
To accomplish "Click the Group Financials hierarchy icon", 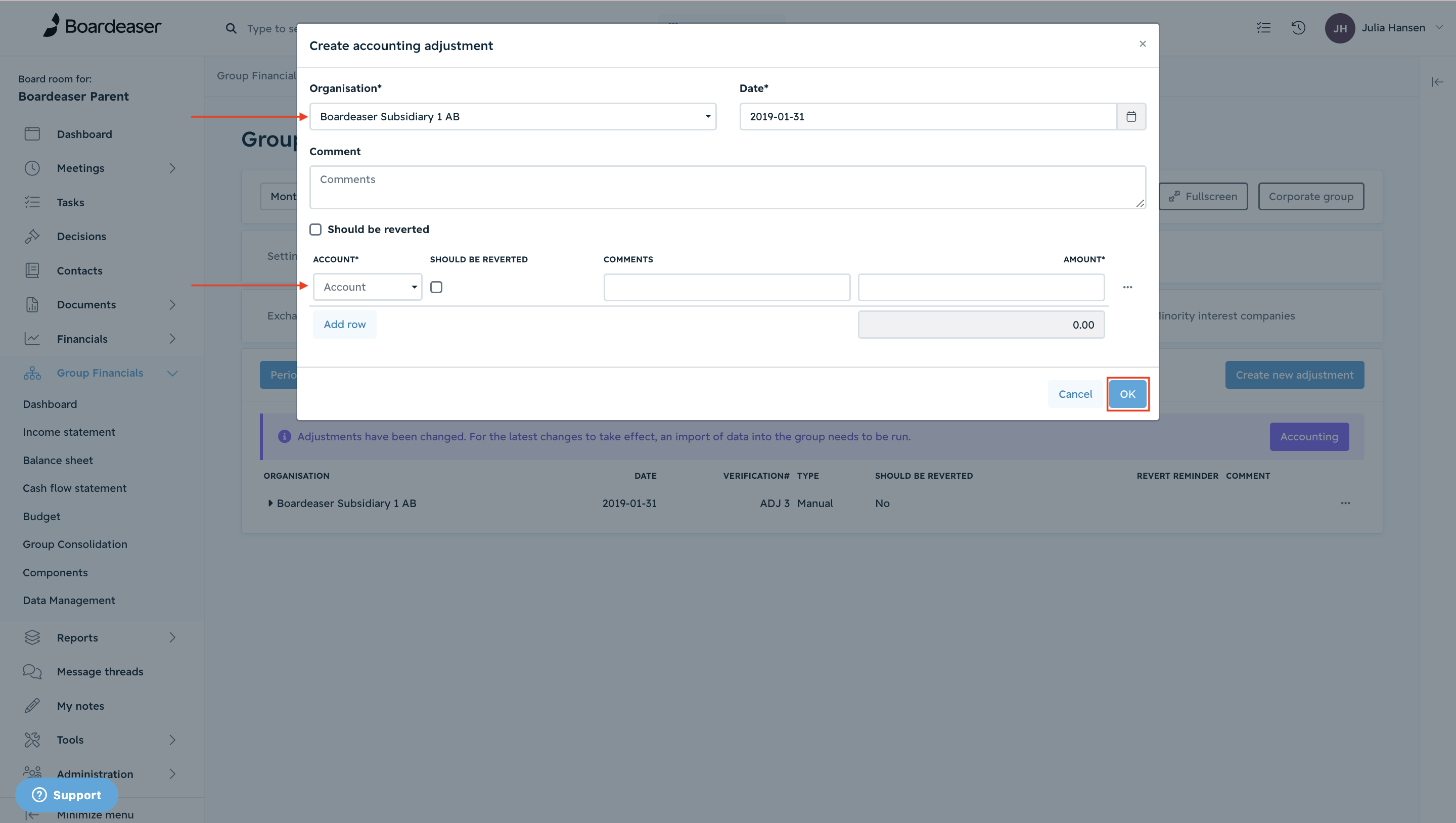I will pos(32,373).
